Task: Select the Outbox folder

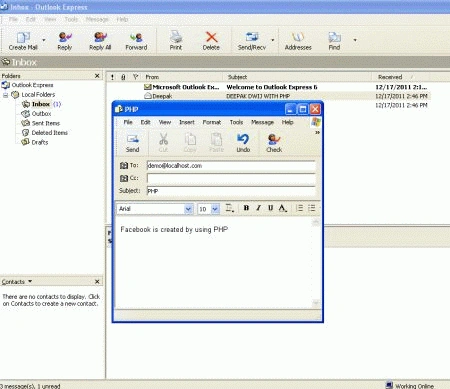Action: tap(41, 114)
